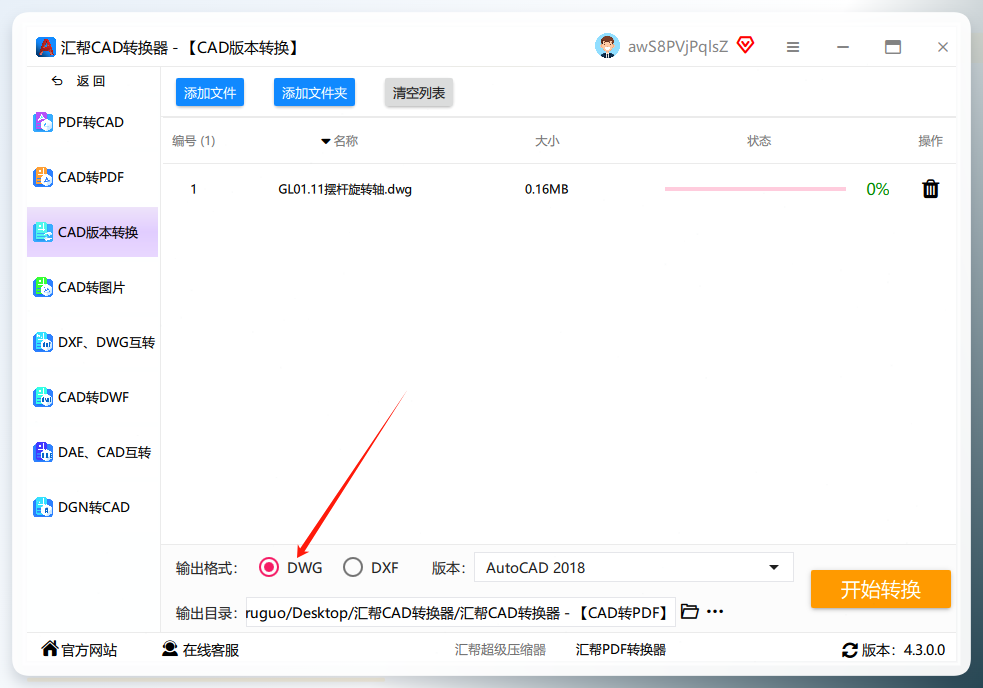Click the 大小 column header
The height and width of the screenshot is (688, 983).
(x=547, y=140)
